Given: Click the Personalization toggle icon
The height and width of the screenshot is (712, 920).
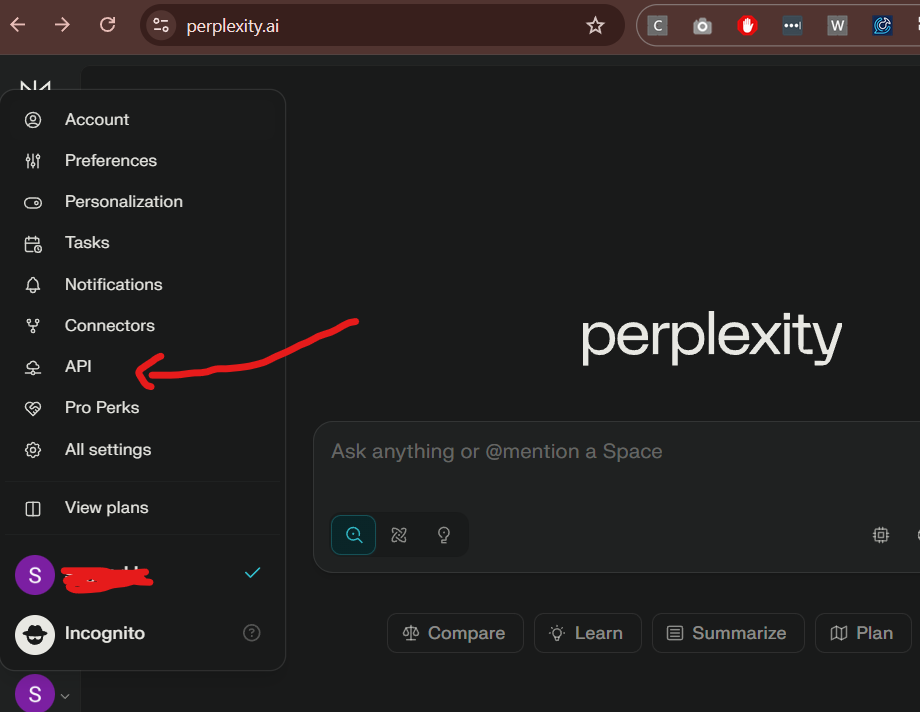Looking at the screenshot, I should point(33,203).
